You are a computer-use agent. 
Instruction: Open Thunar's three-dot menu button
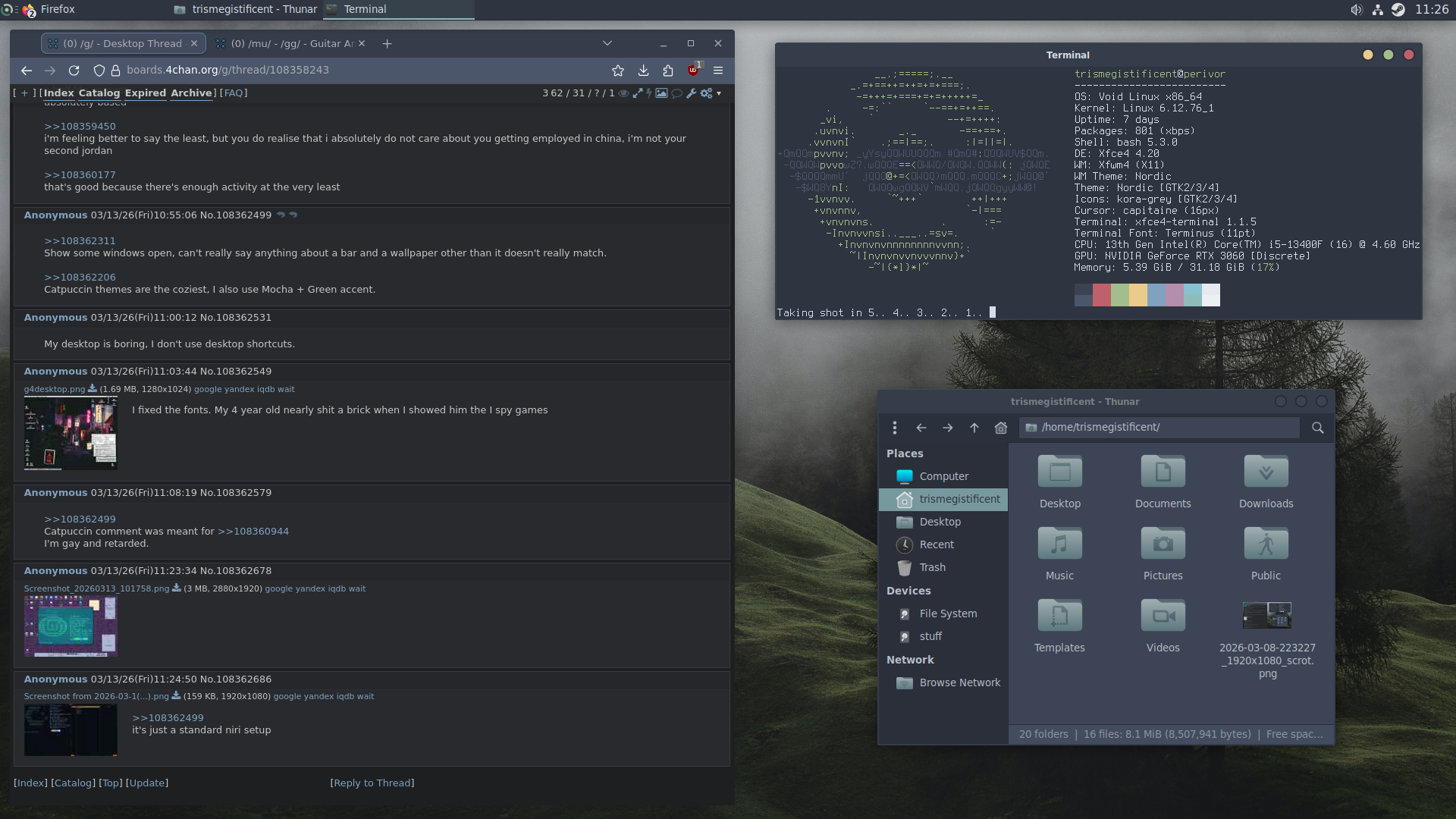click(895, 428)
